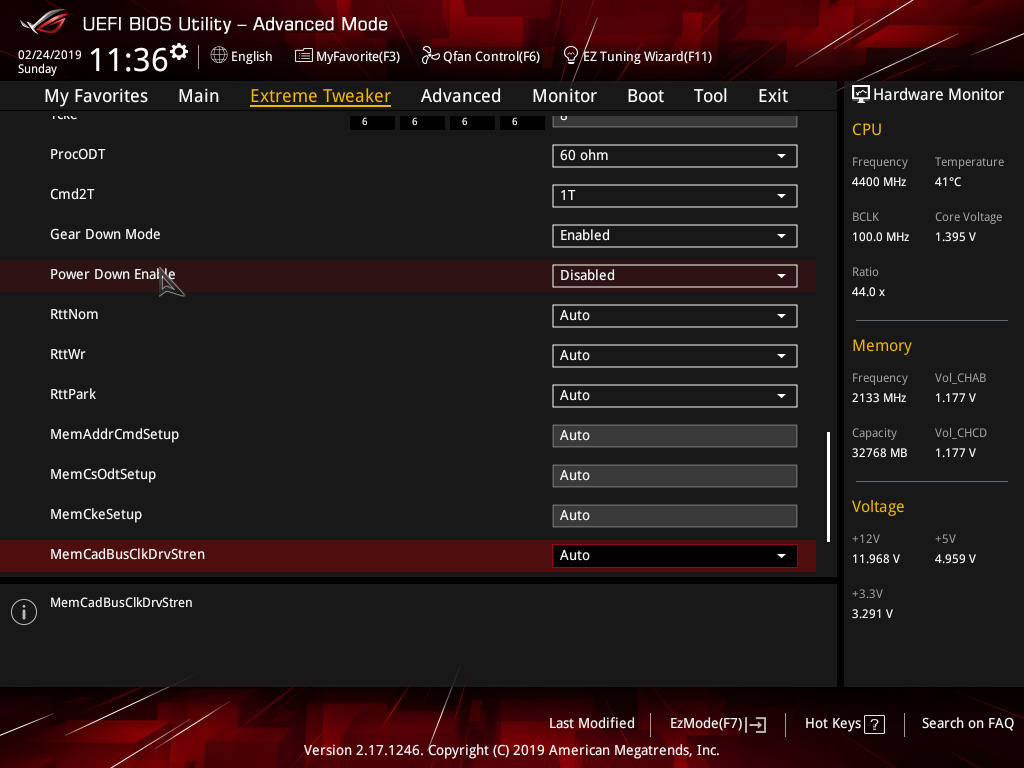The image size is (1024, 768).
Task: Switch to the Main tab
Action: coord(199,96)
